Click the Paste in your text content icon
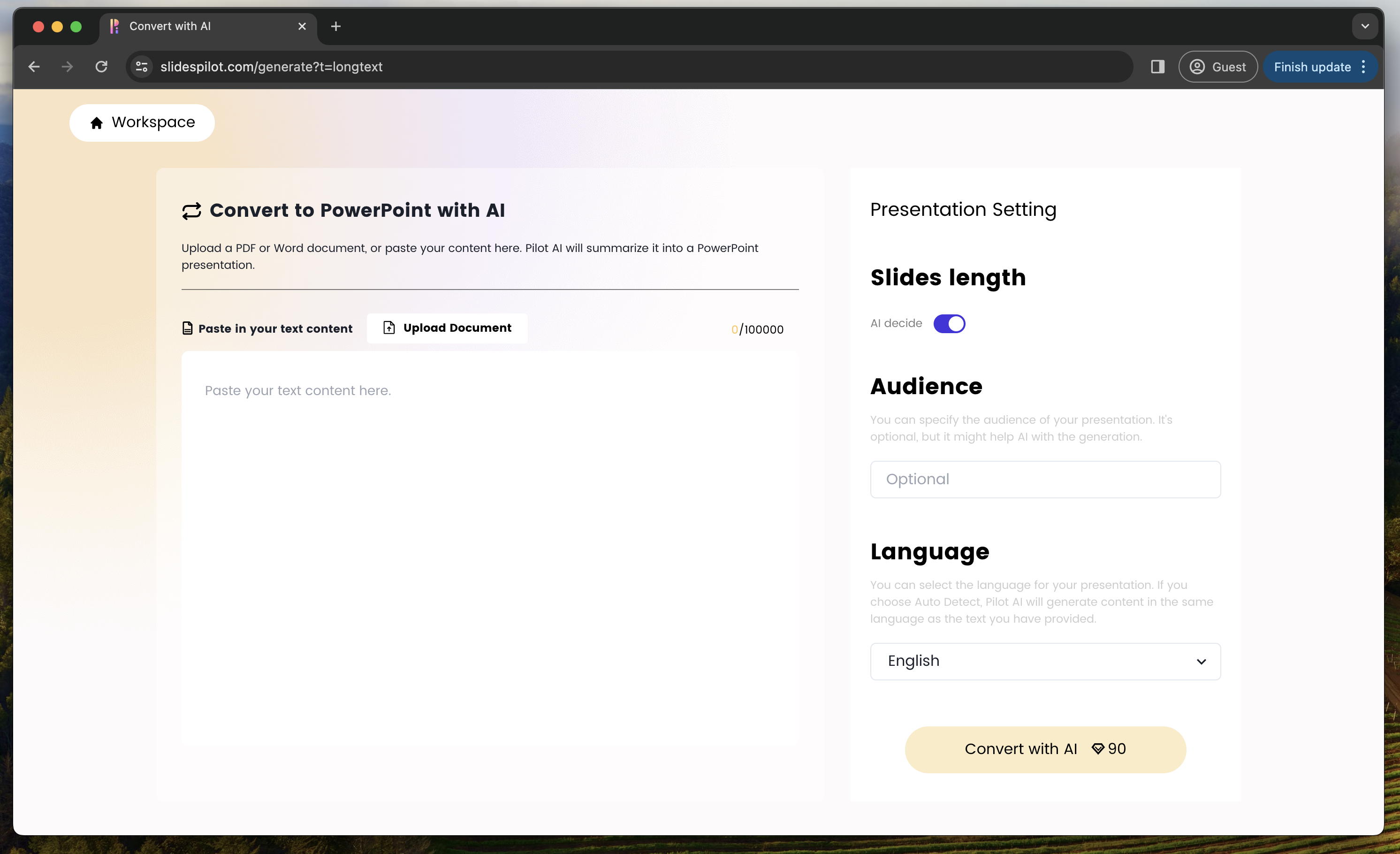 coord(188,327)
